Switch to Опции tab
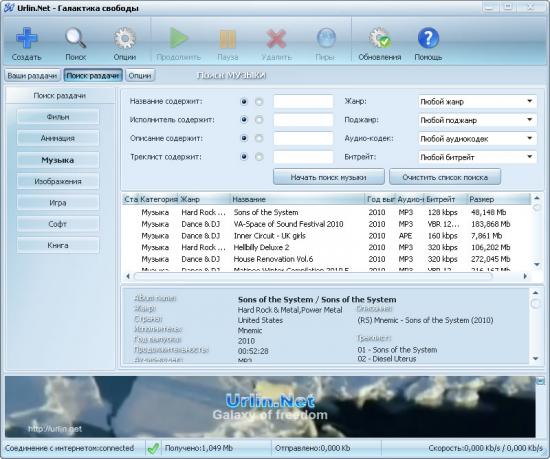The height and width of the screenshot is (459, 550). click(140, 75)
